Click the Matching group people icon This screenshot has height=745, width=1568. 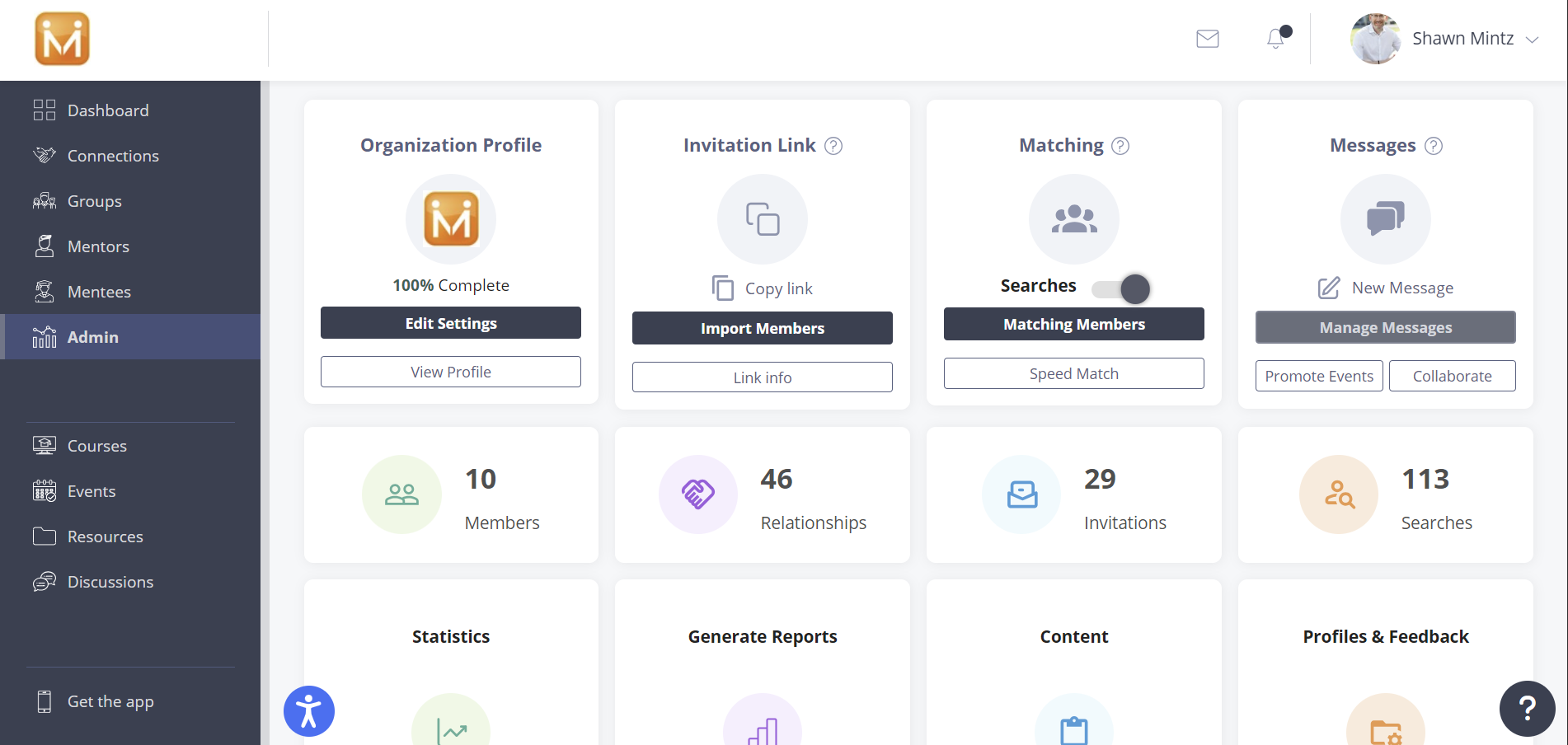1074,219
